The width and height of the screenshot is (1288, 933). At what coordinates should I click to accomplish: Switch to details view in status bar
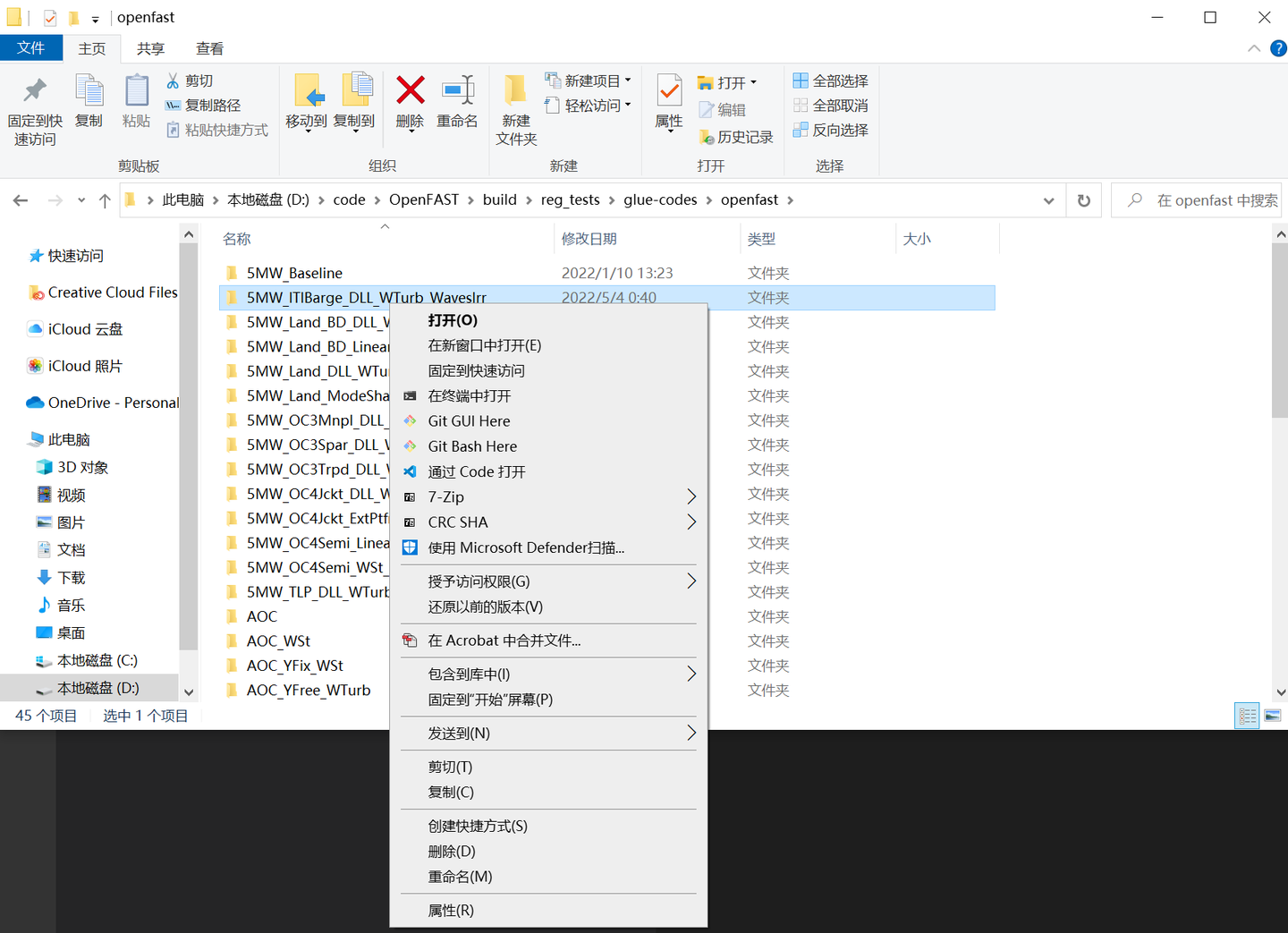1247,715
